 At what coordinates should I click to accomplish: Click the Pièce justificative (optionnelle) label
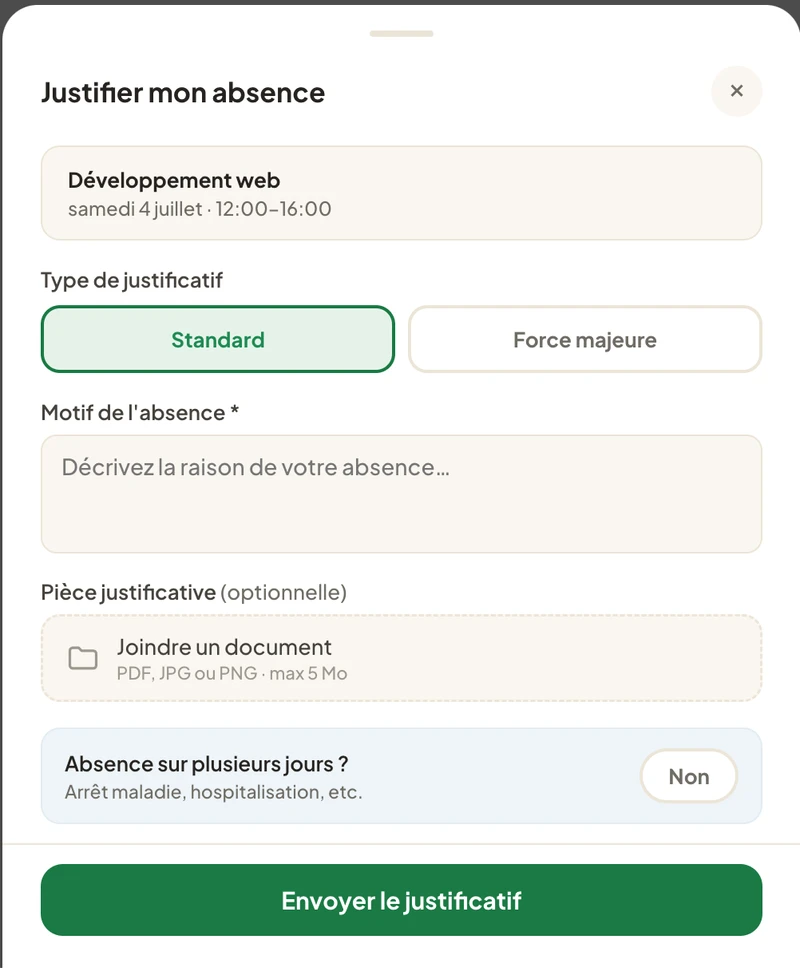click(194, 593)
